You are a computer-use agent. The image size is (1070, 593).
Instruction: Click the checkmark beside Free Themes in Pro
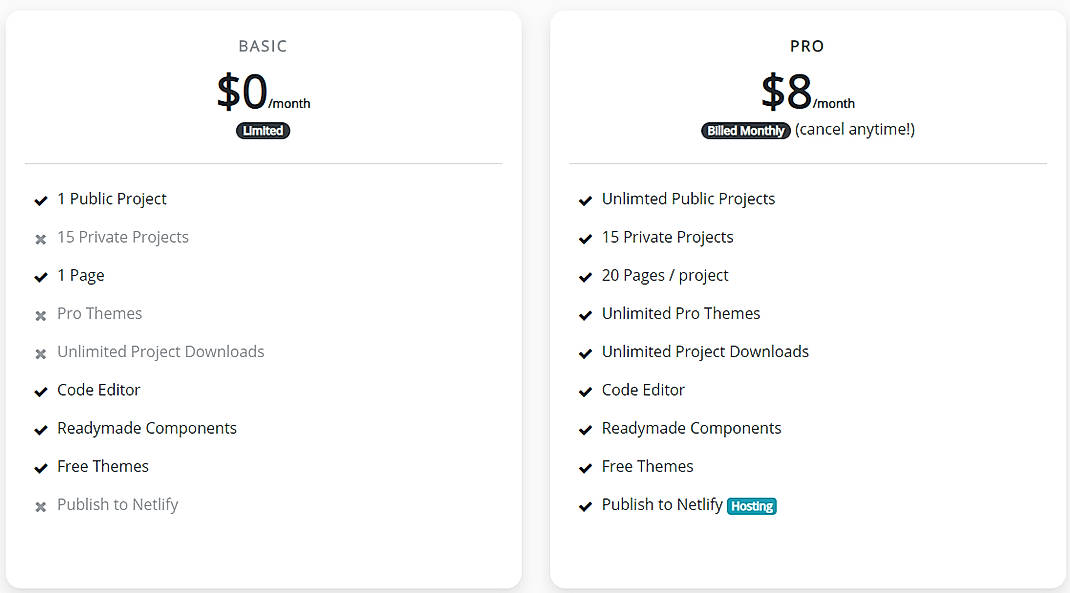pos(585,467)
